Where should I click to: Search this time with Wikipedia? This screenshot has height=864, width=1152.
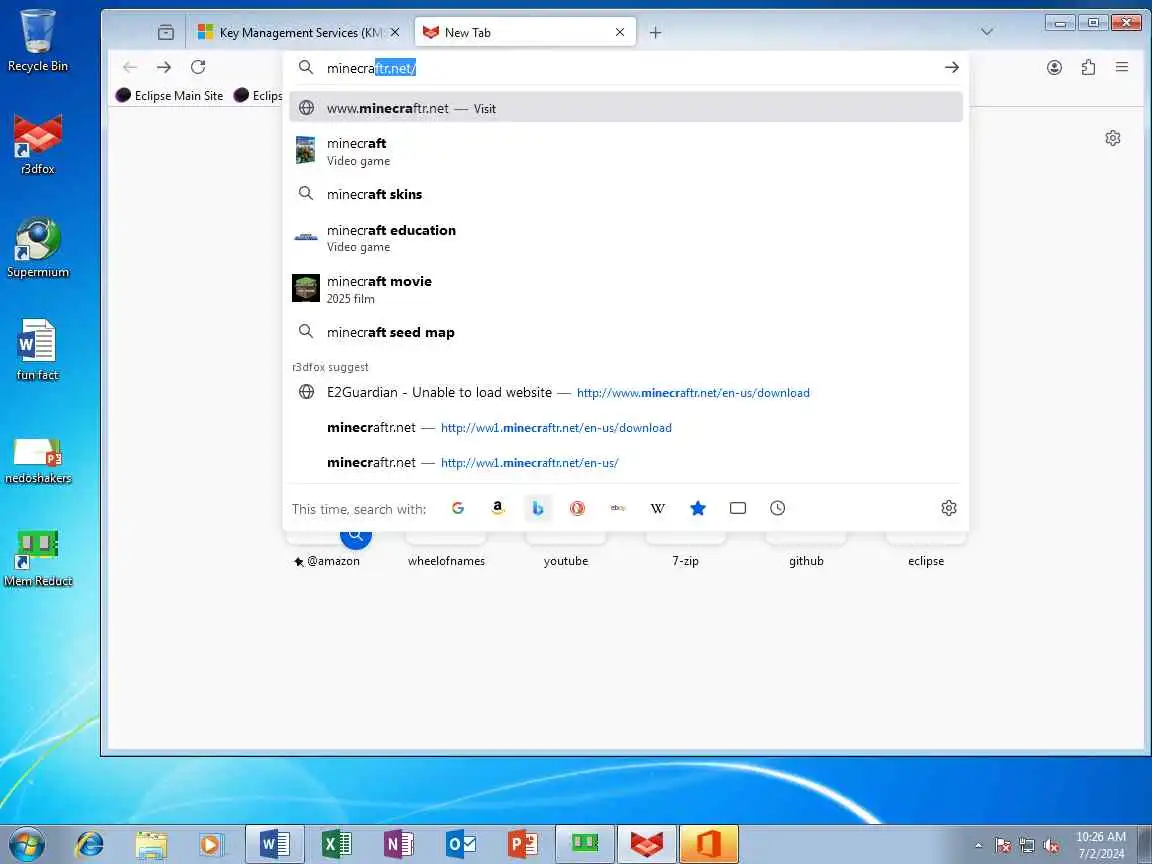click(x=658, y=508)
